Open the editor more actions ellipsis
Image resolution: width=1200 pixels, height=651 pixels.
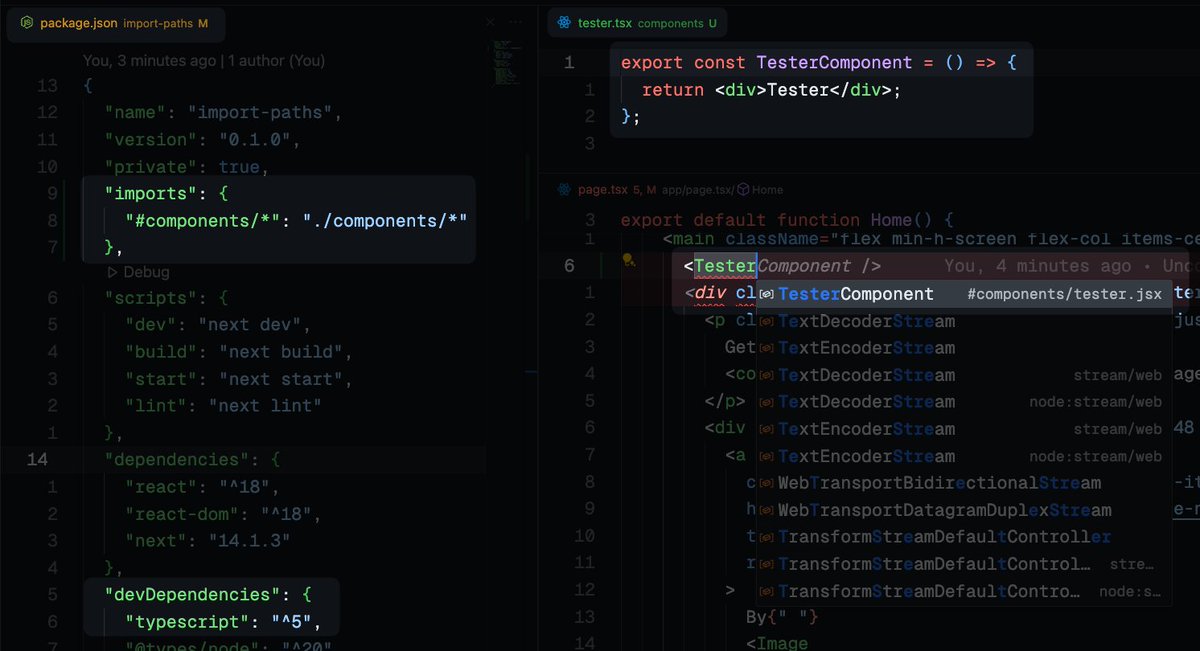[514, 22]
